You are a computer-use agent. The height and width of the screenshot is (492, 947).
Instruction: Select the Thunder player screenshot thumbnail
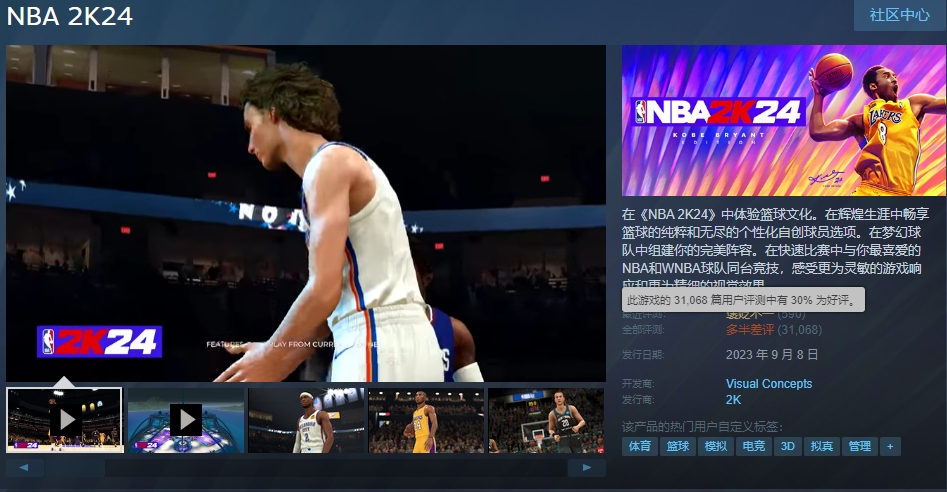305,420
